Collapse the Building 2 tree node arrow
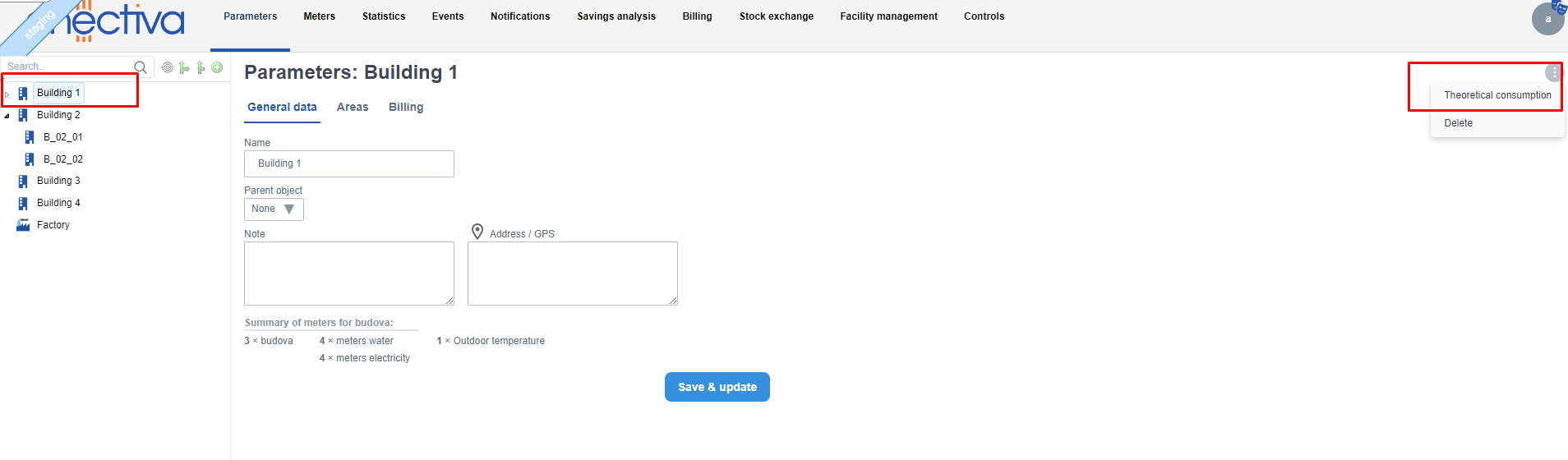Viewport: 1568px width, 460px height. (7, 116)
